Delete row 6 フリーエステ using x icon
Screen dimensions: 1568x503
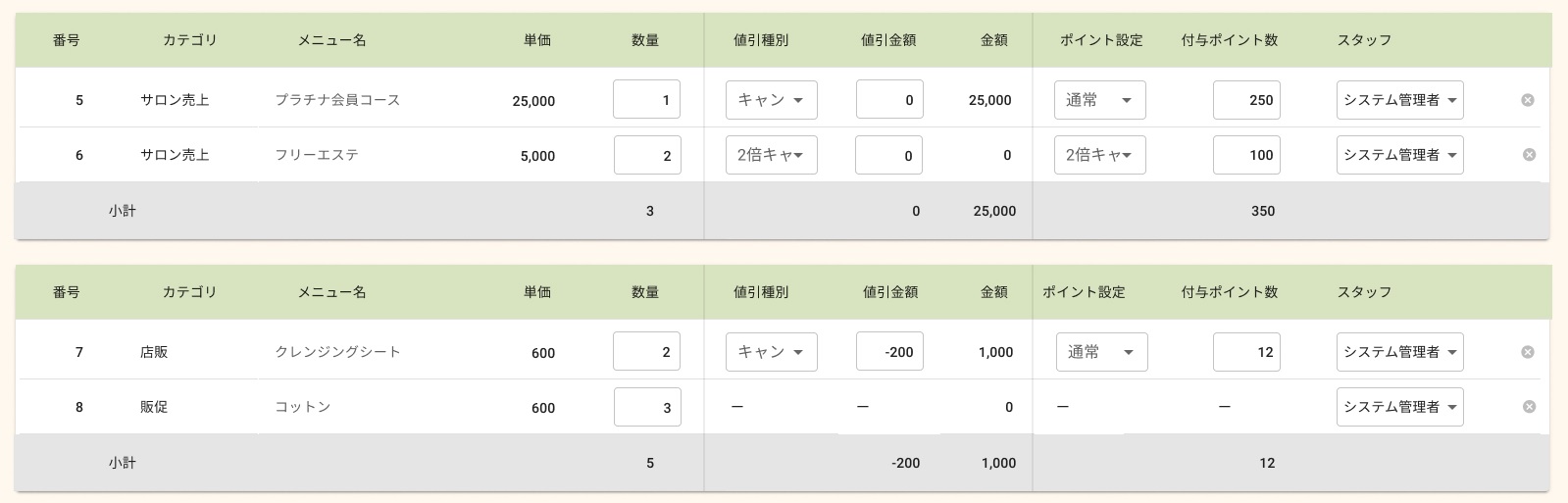[1527, 155]
